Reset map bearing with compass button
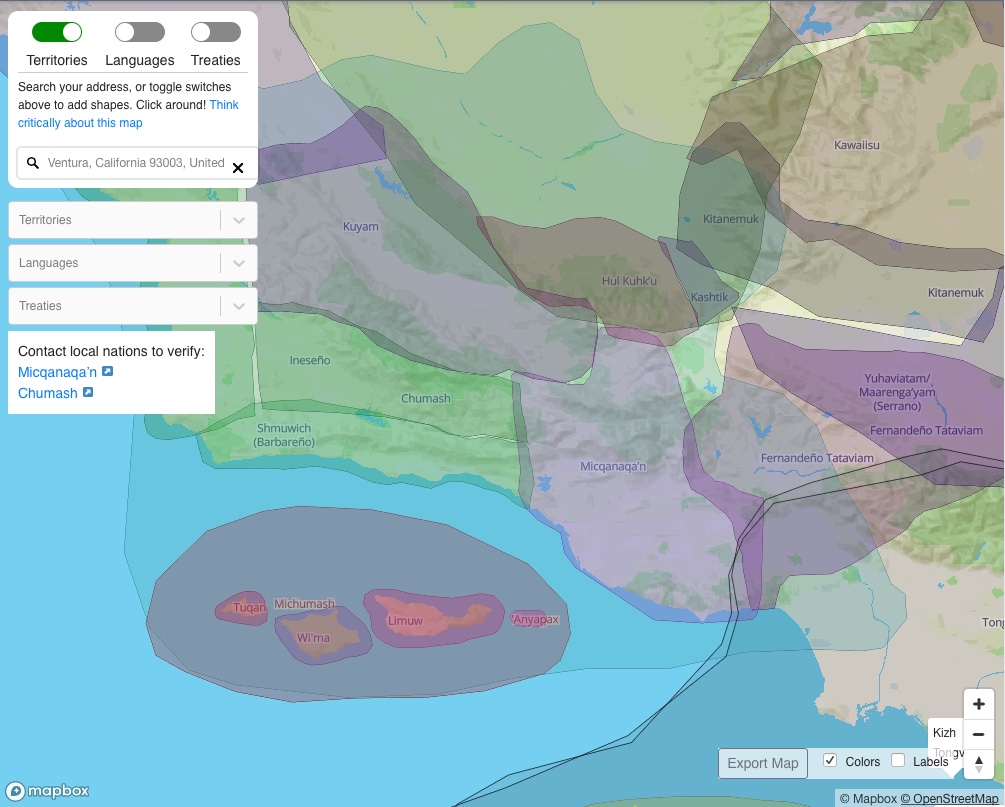Image resolution: width=1005 pixels, height=807 pixels. click(x=978, y=763)
